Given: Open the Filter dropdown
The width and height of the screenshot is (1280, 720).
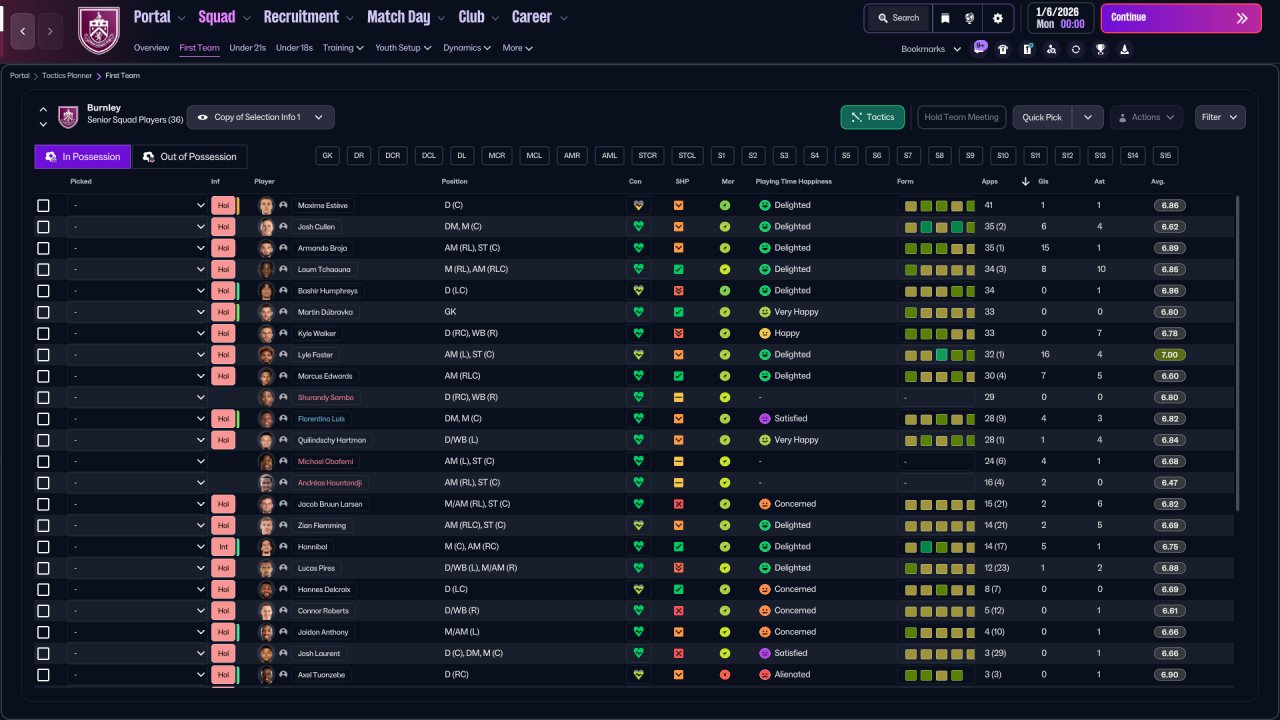Looking at the screenshot, I should pyautogui.click(x=1220, y=117).
